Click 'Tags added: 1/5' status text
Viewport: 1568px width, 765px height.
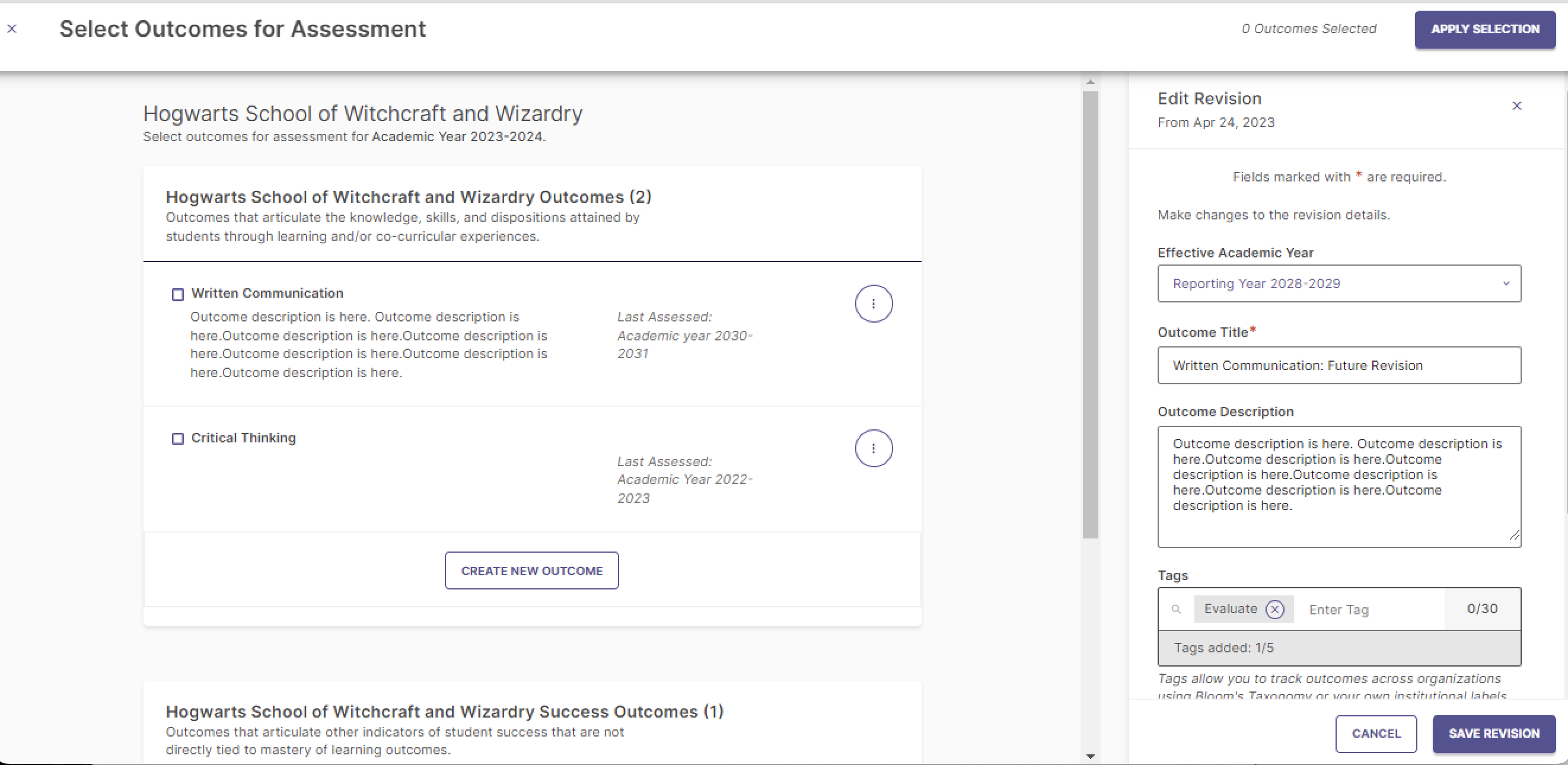1223,648
